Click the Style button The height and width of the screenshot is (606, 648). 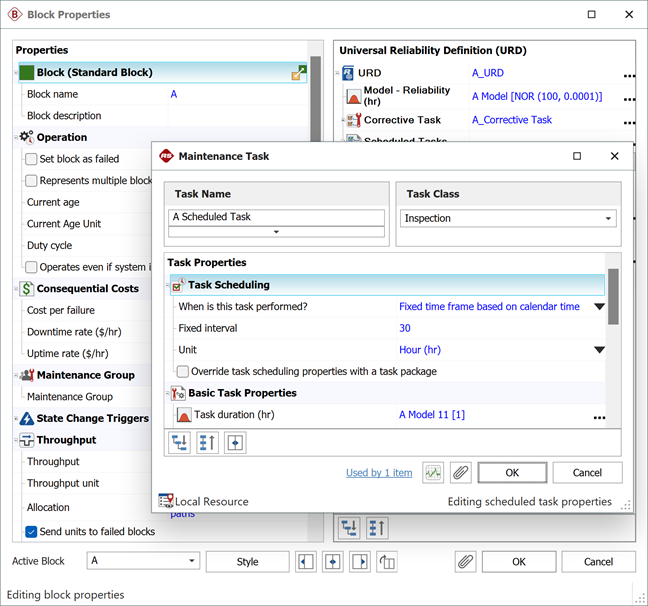pos(247,562)
